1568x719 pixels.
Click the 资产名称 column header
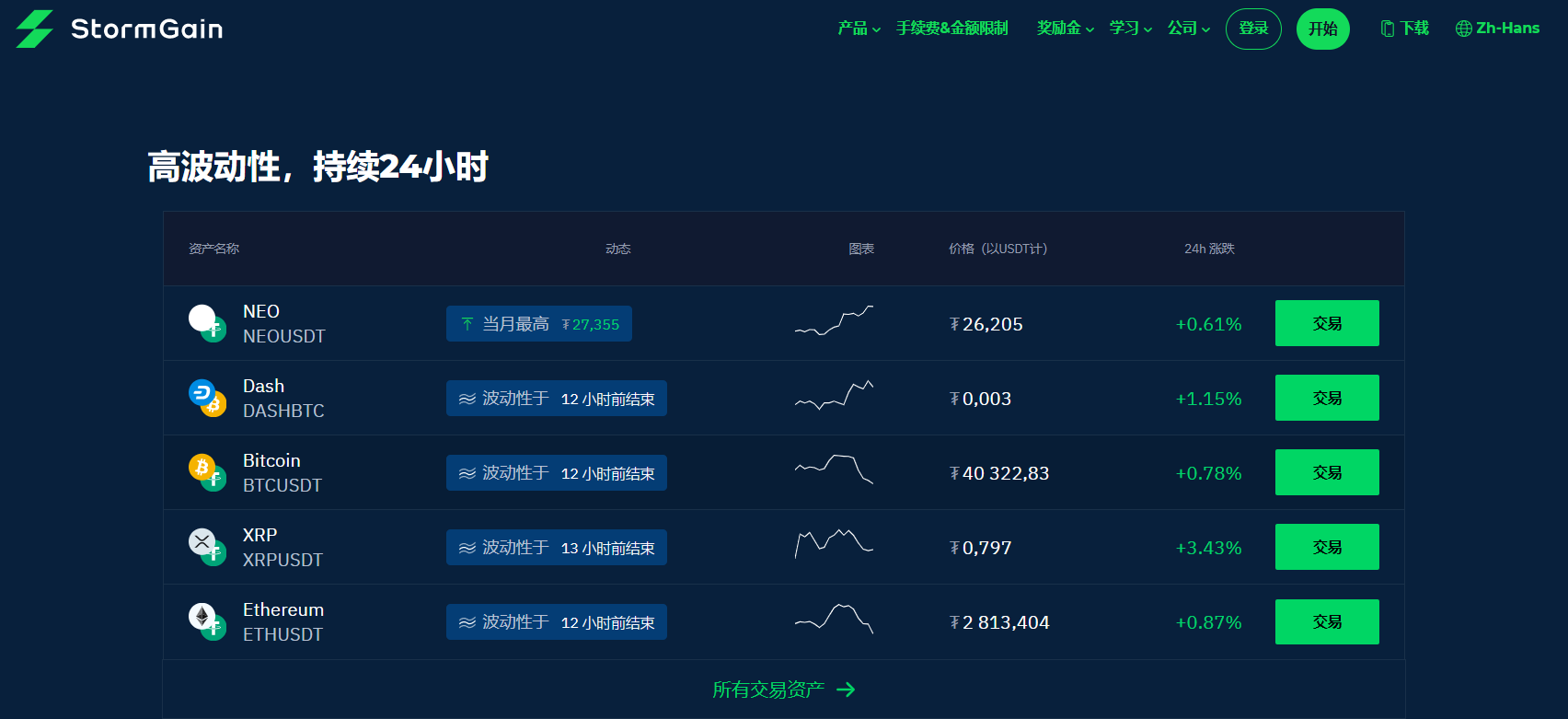213,249
